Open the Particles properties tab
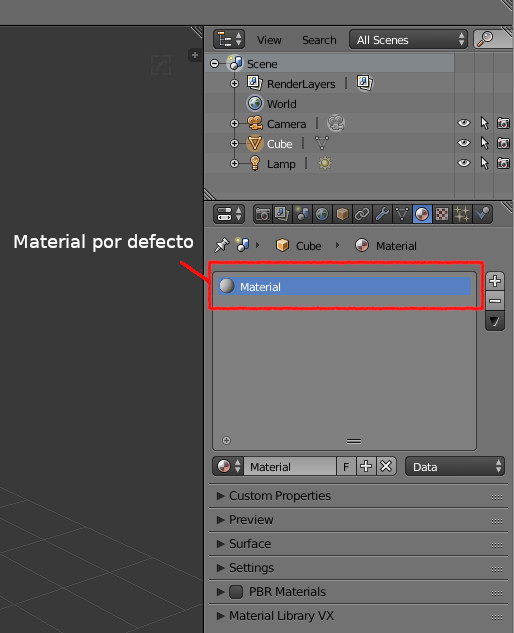 (462, 214)
